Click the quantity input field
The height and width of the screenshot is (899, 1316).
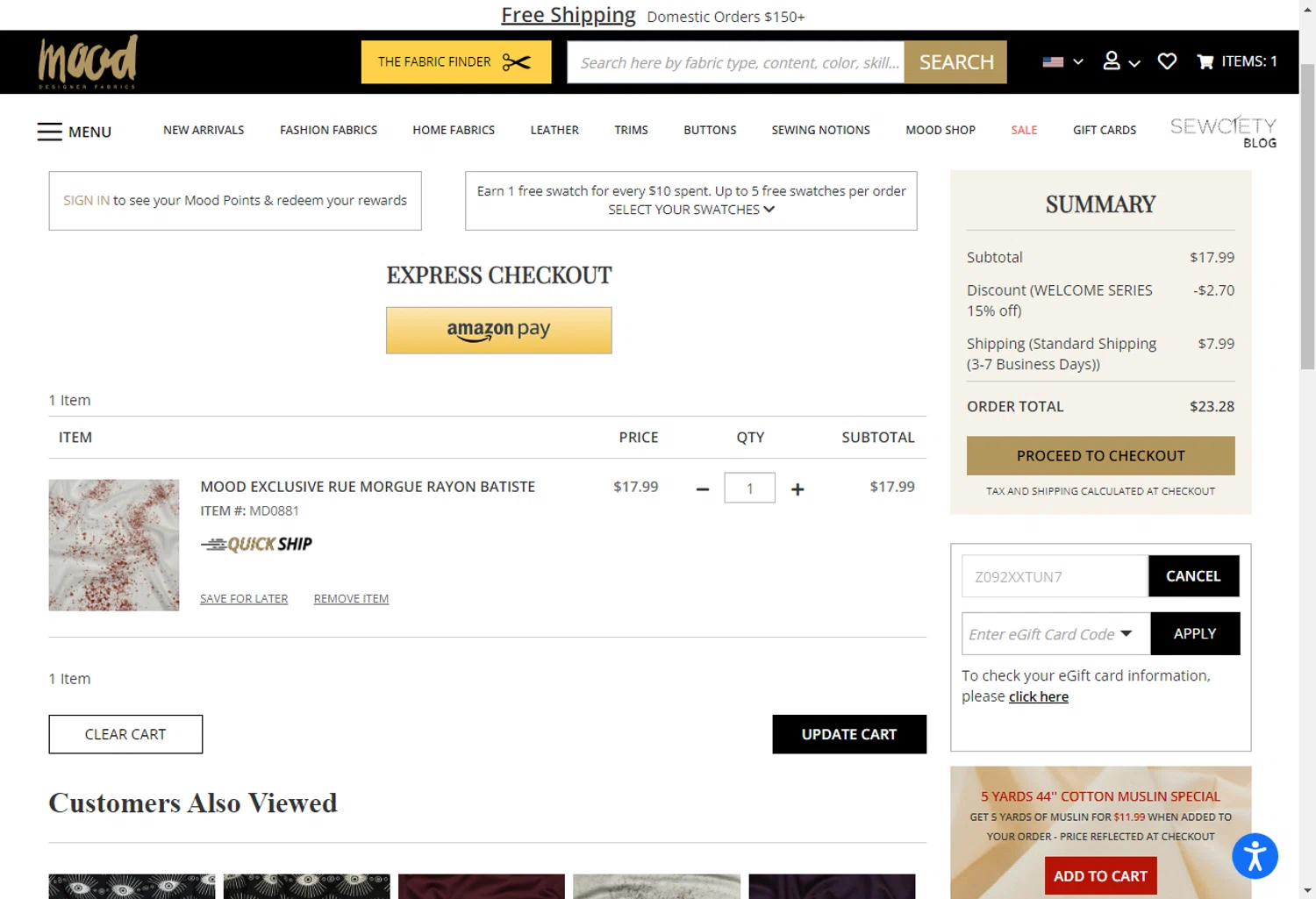point(749,488)
